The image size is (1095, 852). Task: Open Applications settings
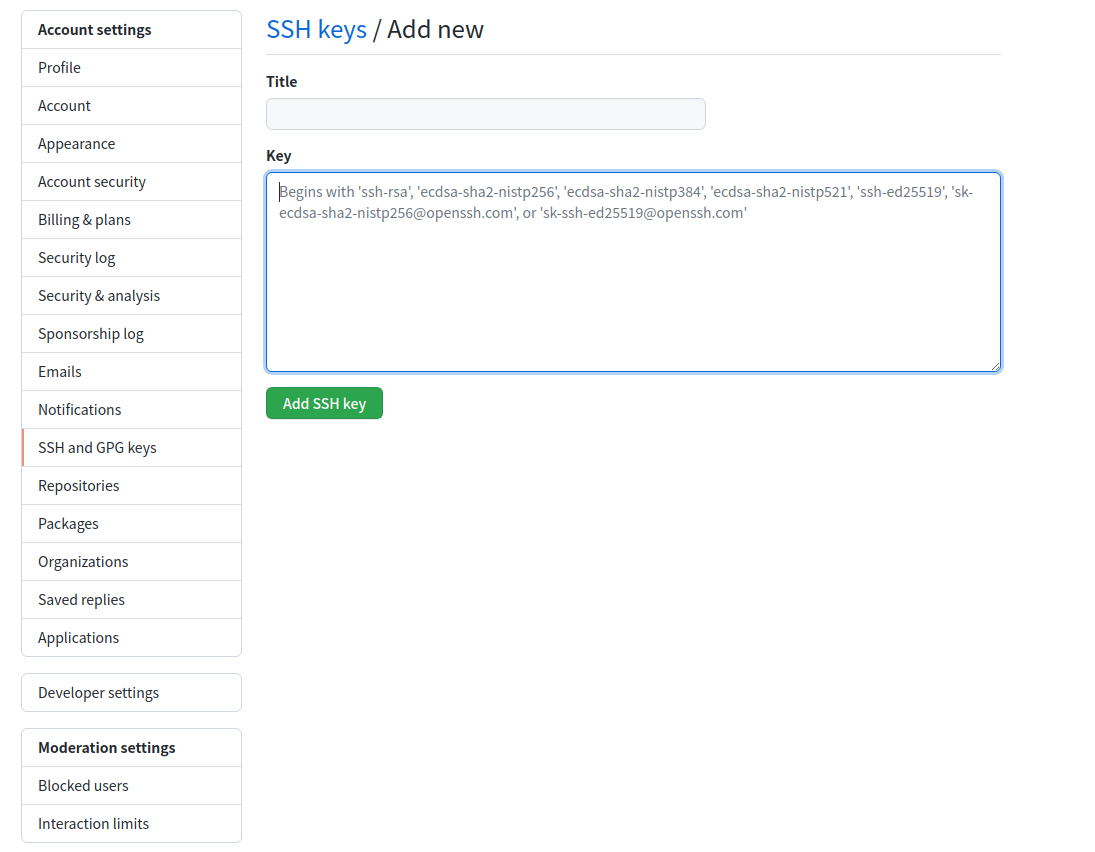[x=131, y=638]
